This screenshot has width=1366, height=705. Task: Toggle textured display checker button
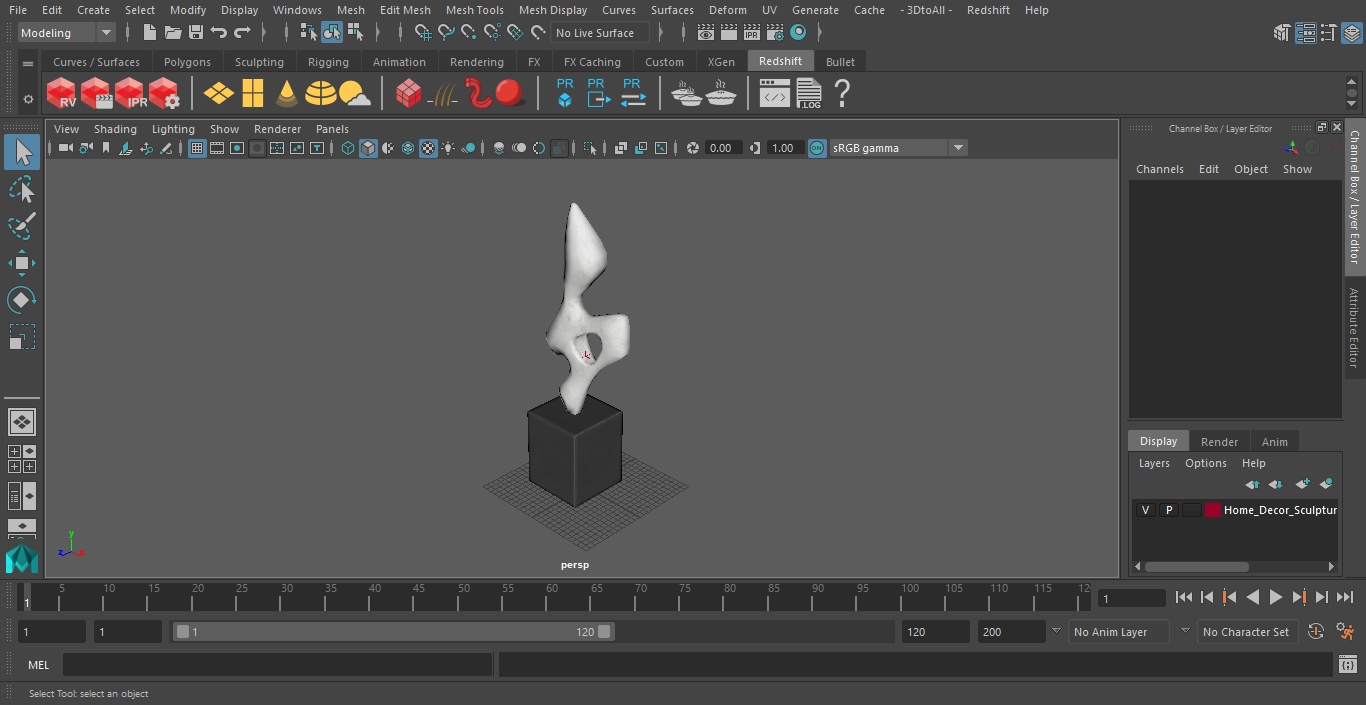[x=428, y=148]
